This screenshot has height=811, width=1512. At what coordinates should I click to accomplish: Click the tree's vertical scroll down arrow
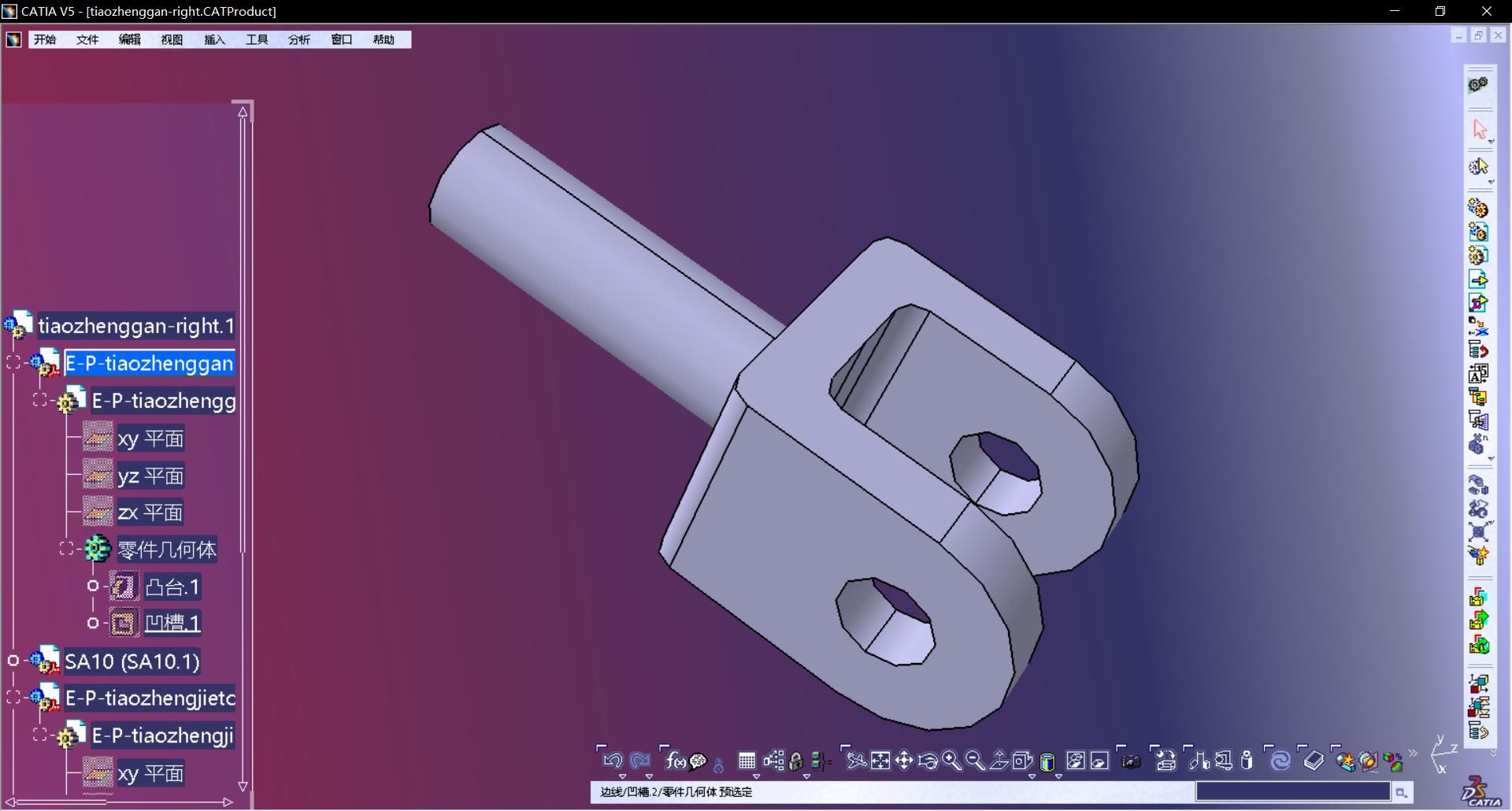click(243, 786)
